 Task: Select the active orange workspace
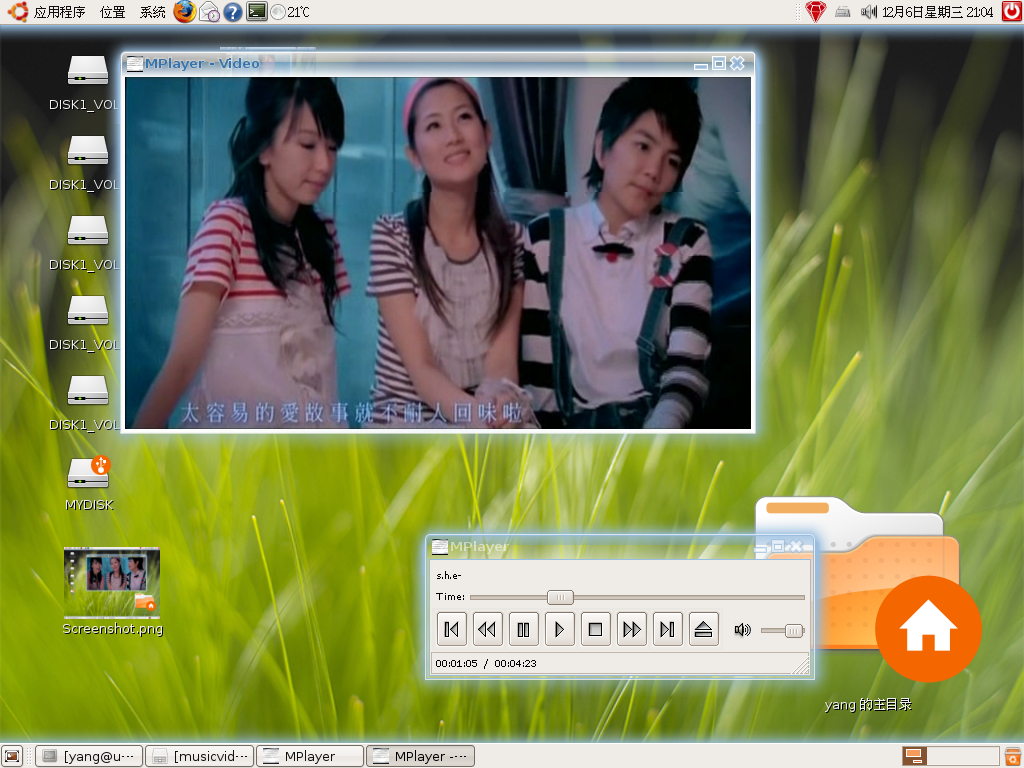click(914, 756)
